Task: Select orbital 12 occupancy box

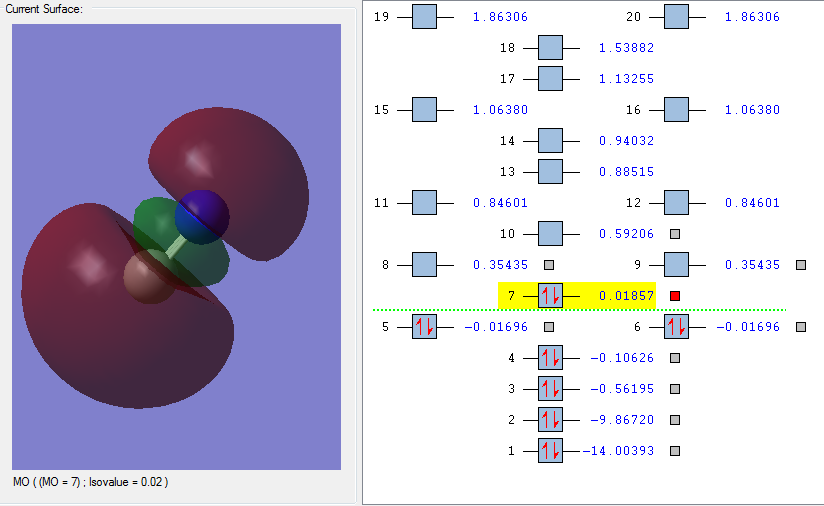Action: click(x=676, y=203)
